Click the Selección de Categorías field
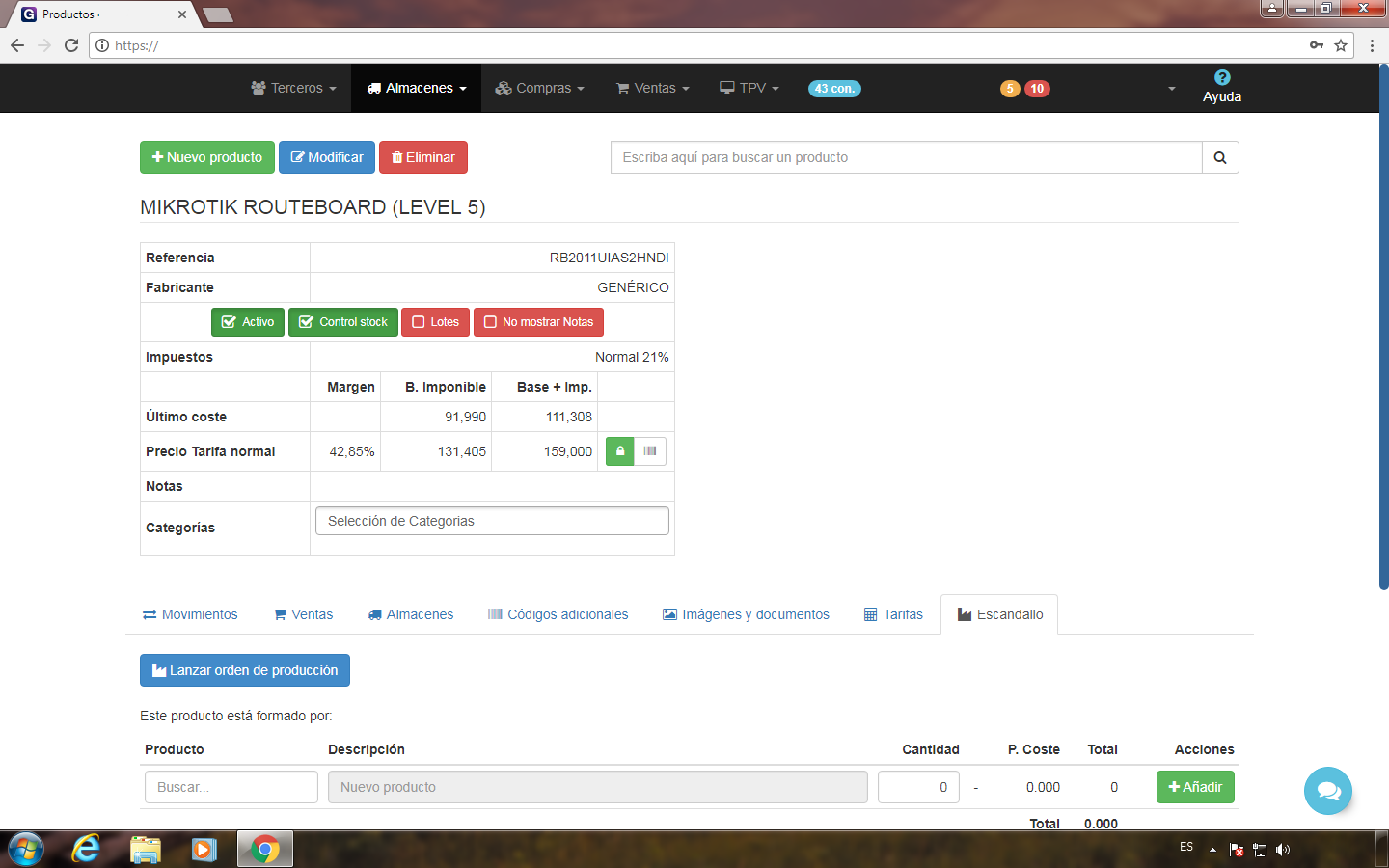The width and height of the screenshot is (1389, 868). (492, 521)
